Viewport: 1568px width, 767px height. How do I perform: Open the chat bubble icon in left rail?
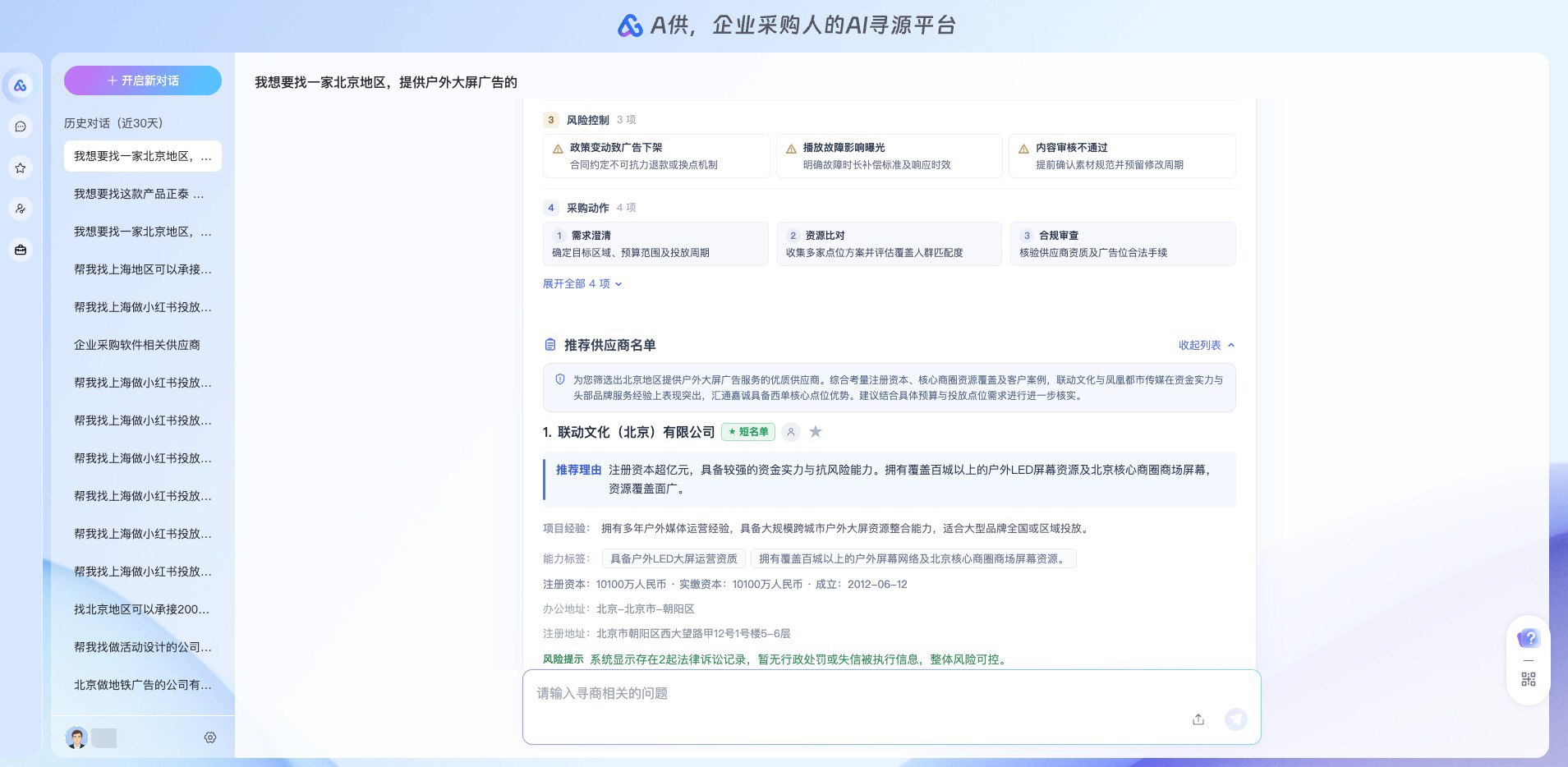coord(21,126)
